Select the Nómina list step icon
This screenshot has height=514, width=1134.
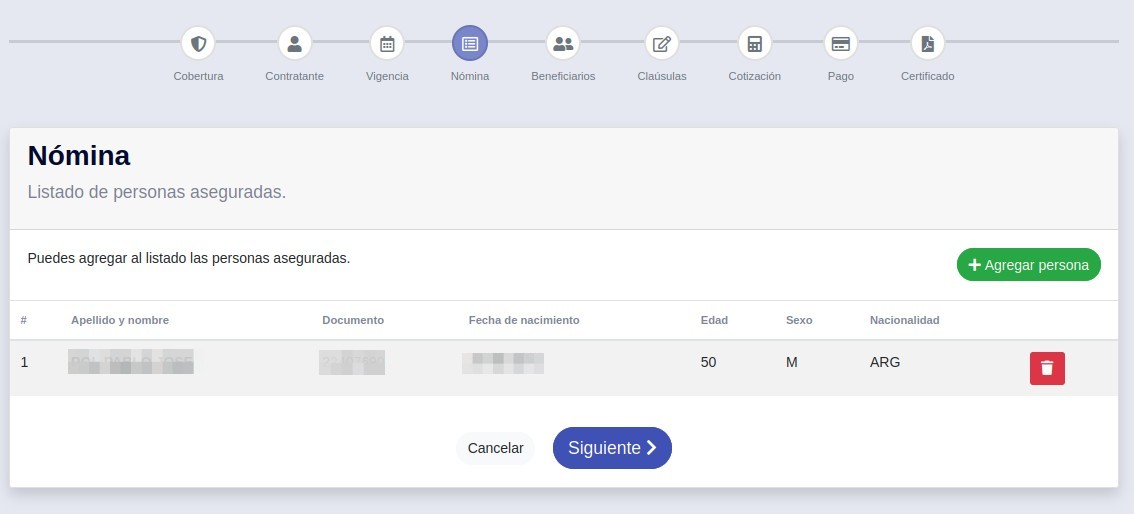[470, 43]
